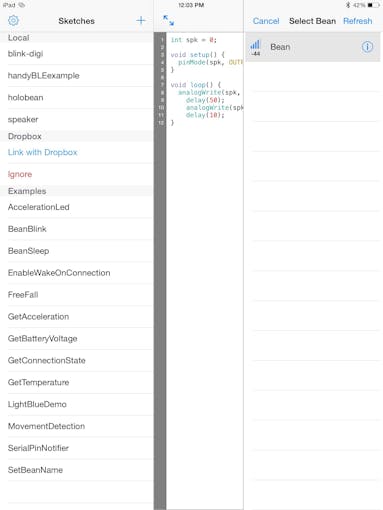Click the 'delay(10);' code line
This screenshot has width=383, height=510.
(x=205, y=115)
